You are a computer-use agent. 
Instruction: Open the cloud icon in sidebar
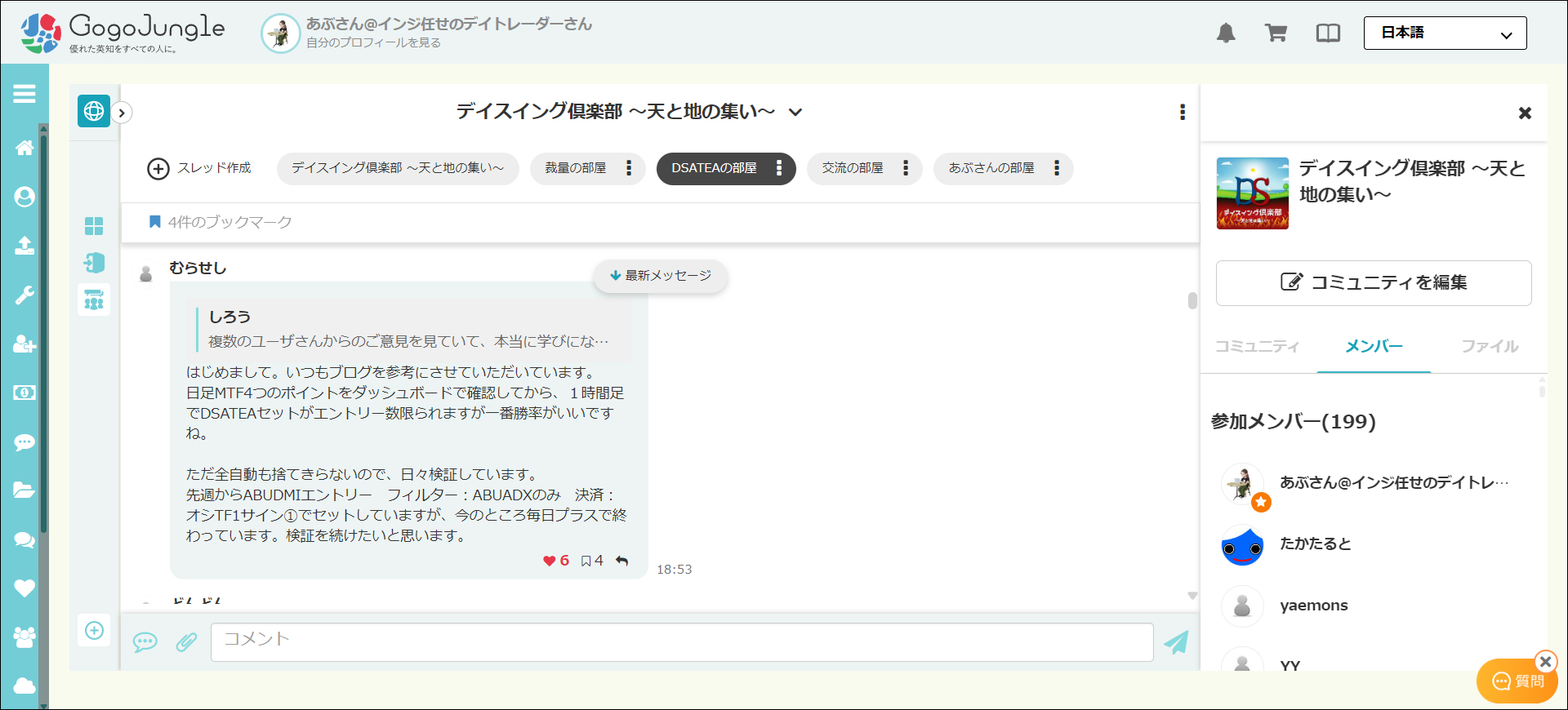(x=24, y=686)
